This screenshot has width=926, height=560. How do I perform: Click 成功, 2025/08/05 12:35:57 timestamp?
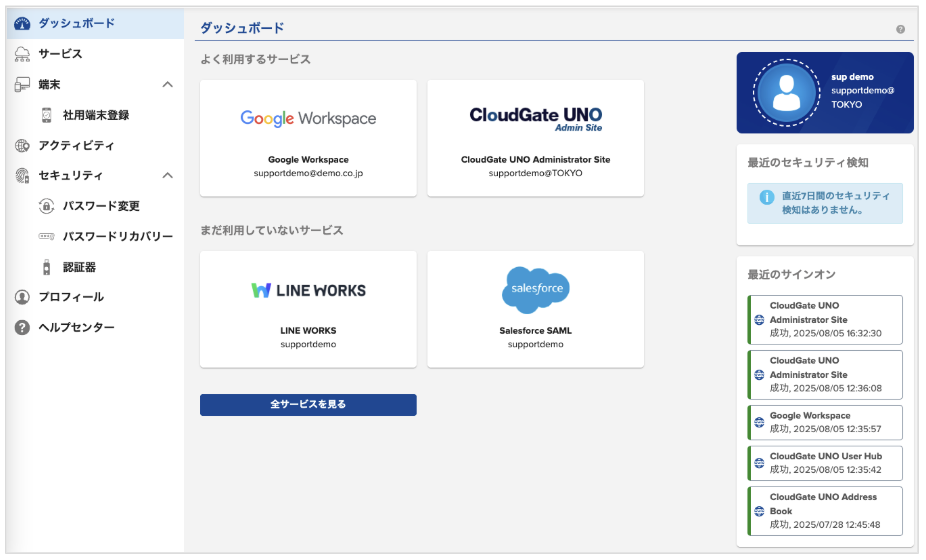pos(825,429)
